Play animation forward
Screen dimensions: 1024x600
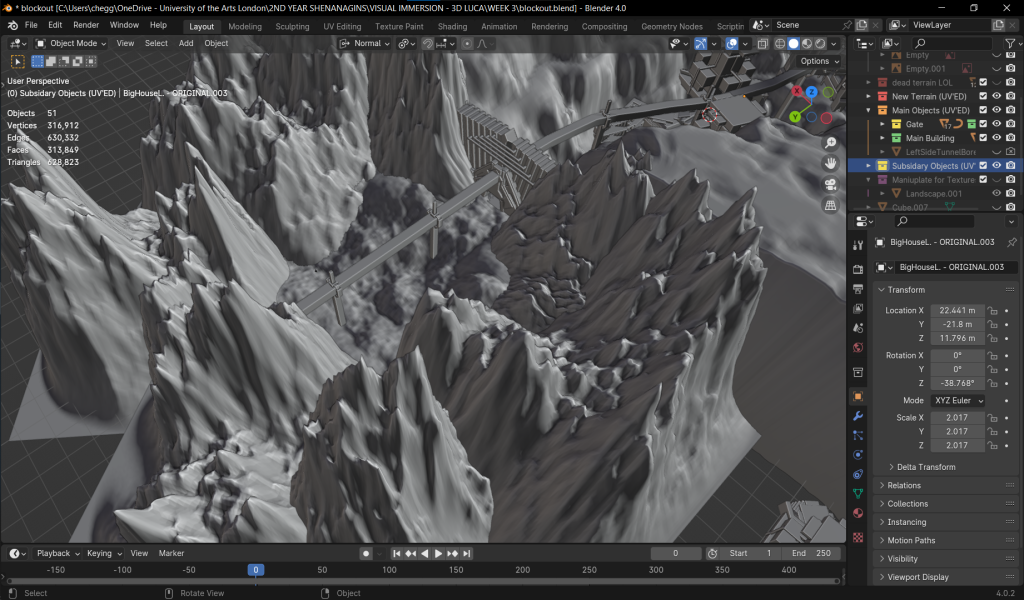click(x=438, y=553)
